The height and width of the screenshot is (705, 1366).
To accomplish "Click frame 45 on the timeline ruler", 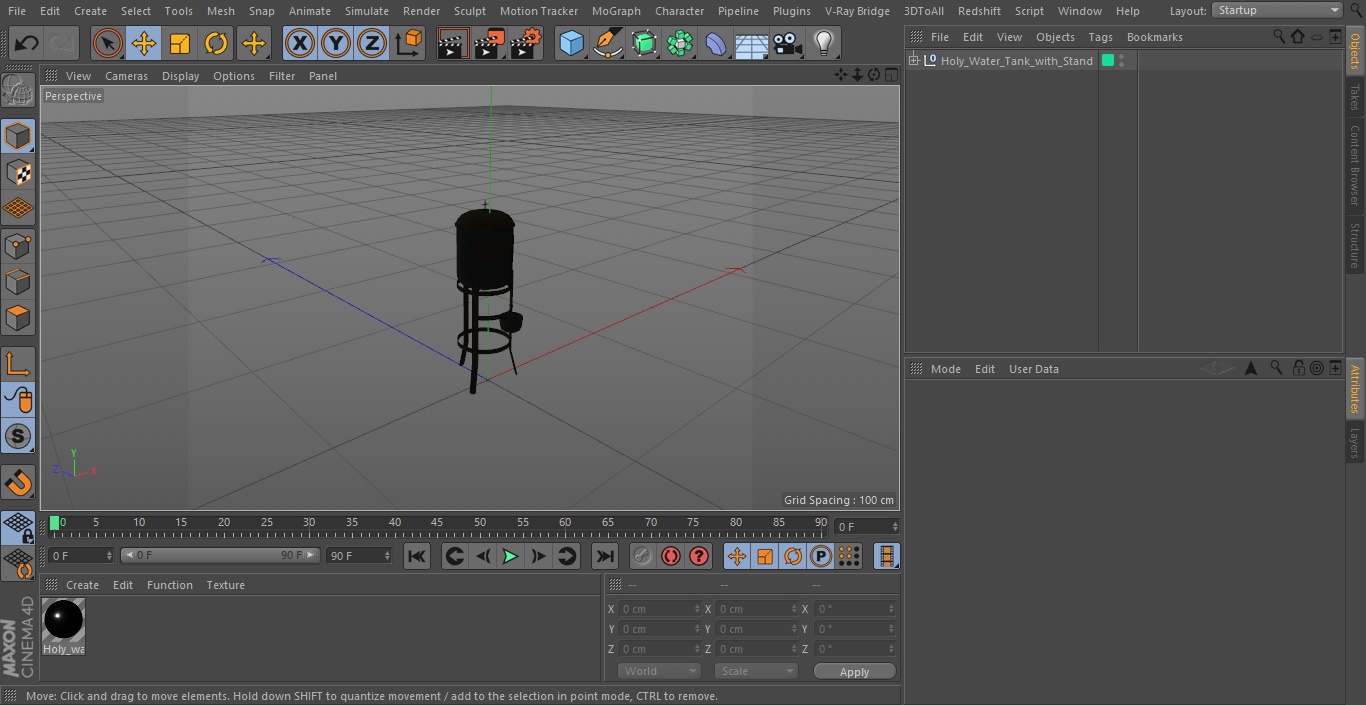I will pyautogui.click(x=437, y=522).
